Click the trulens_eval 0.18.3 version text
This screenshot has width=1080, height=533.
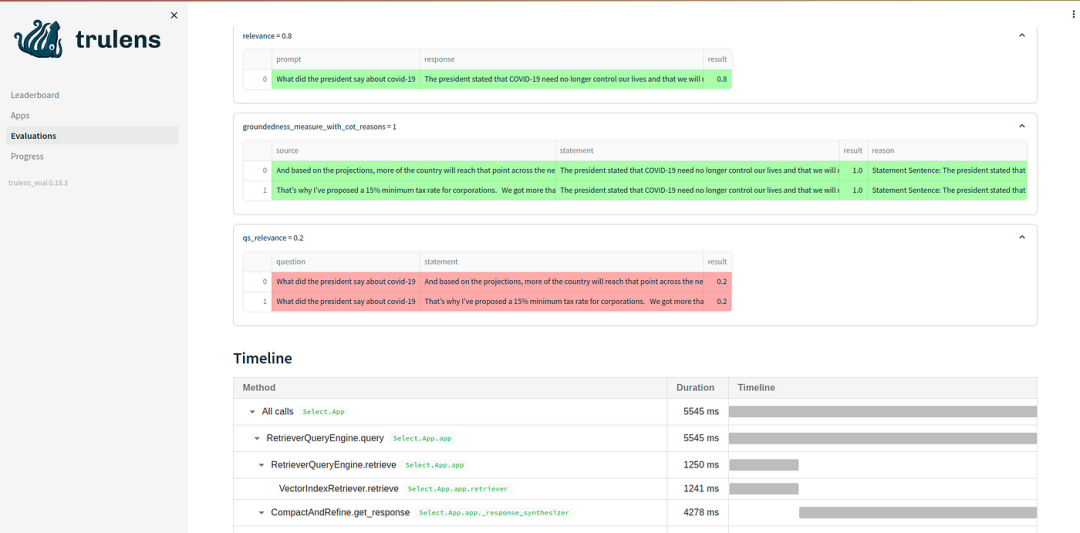point(37,183)
